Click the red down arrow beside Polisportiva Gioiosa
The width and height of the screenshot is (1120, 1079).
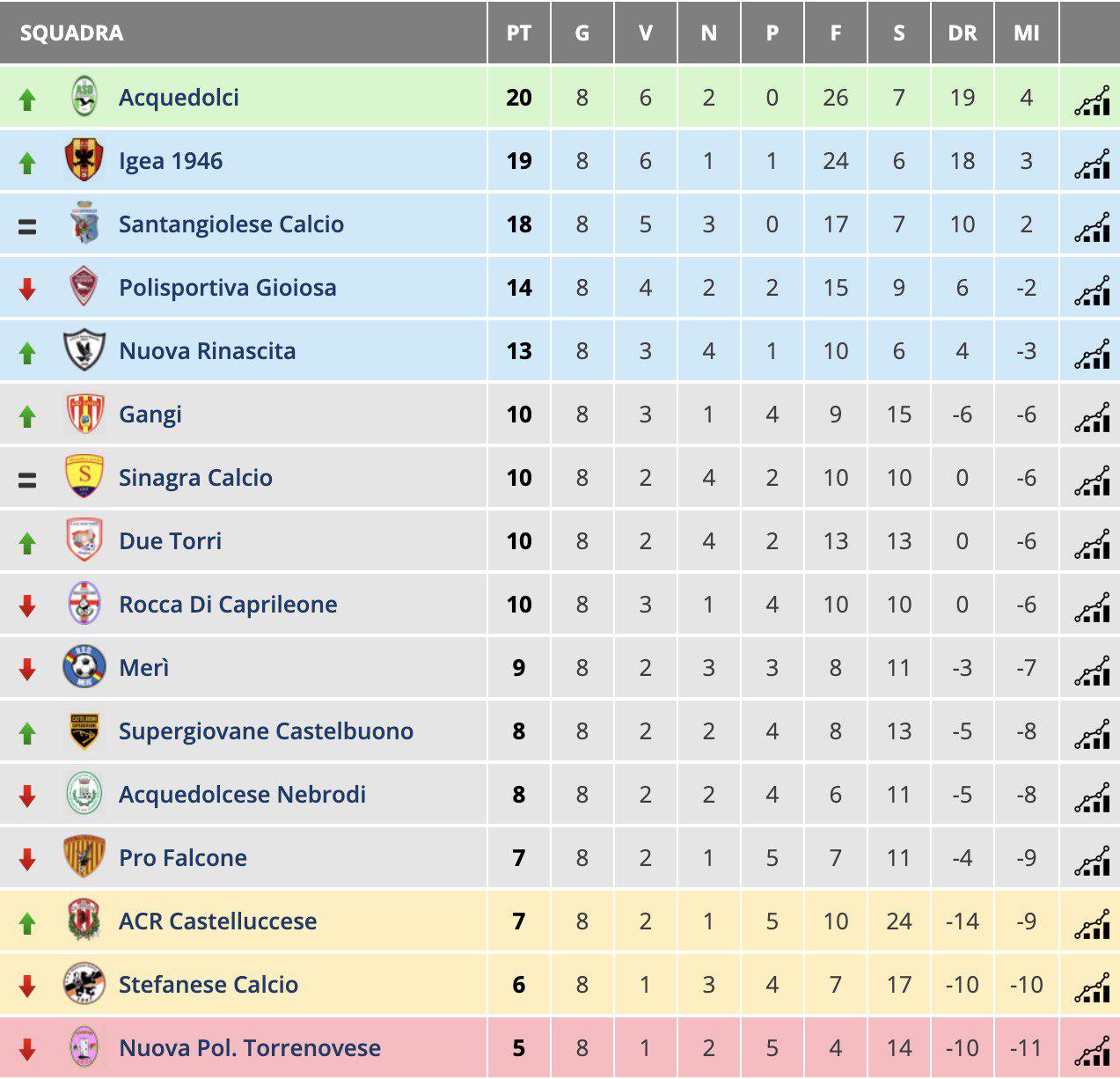click(x=27, y=289)
